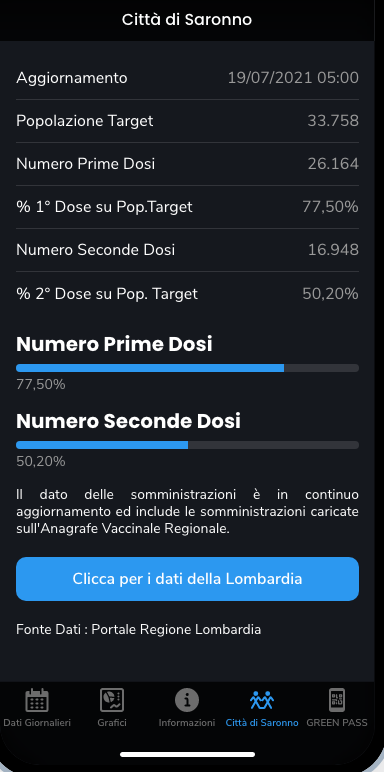Tap the Informazioni info icon
This screenshot has height=772, width=384.
click(187, 700)
